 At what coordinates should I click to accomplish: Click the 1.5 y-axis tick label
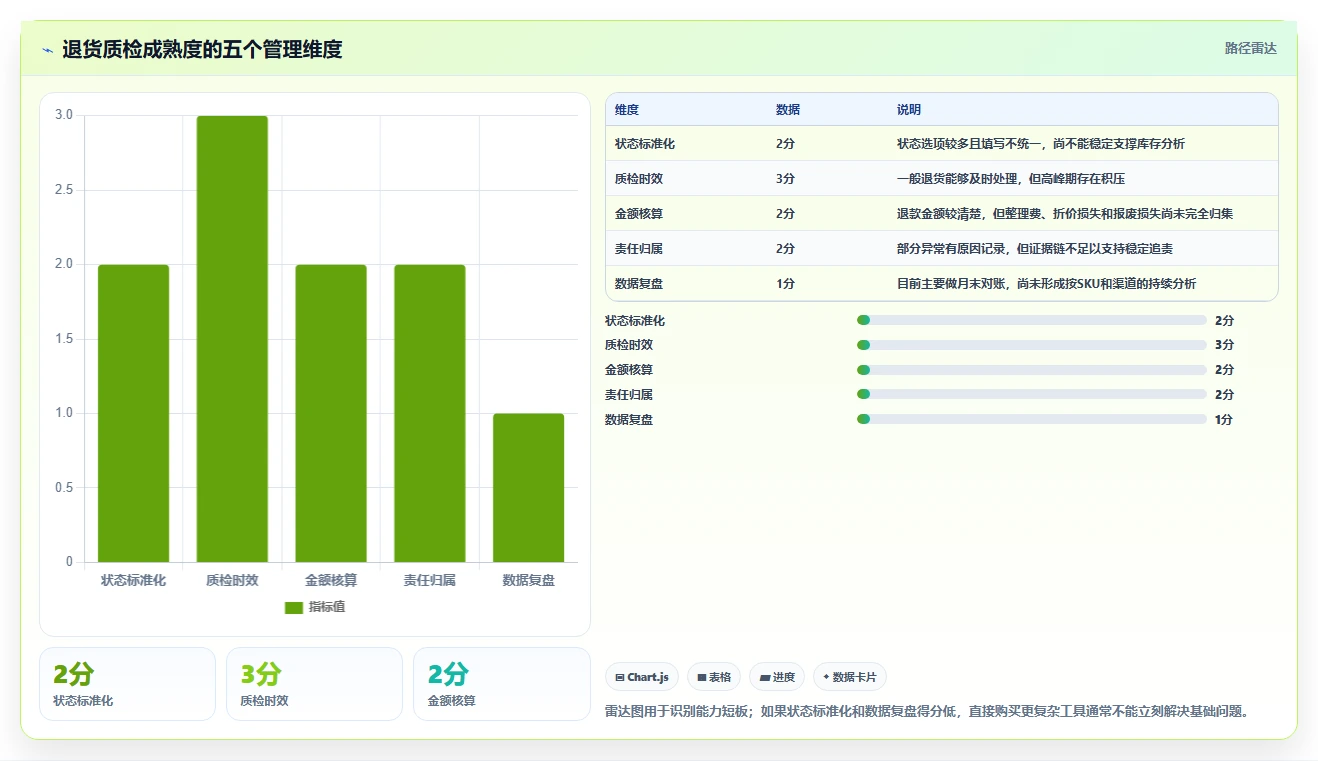pyautogui.click(x=64, y=339)
